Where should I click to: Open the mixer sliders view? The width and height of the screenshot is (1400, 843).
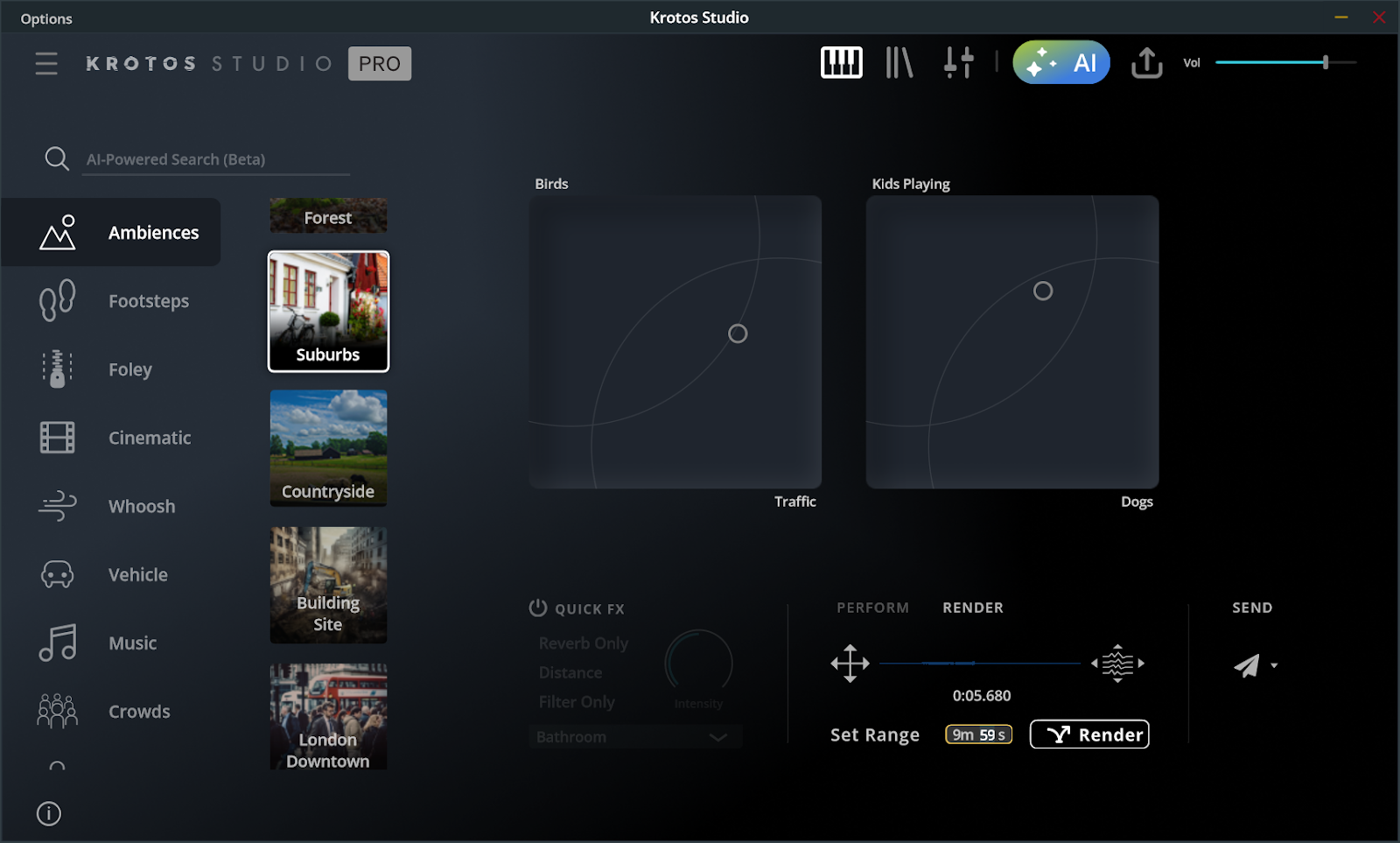click(x=958, y=62)
